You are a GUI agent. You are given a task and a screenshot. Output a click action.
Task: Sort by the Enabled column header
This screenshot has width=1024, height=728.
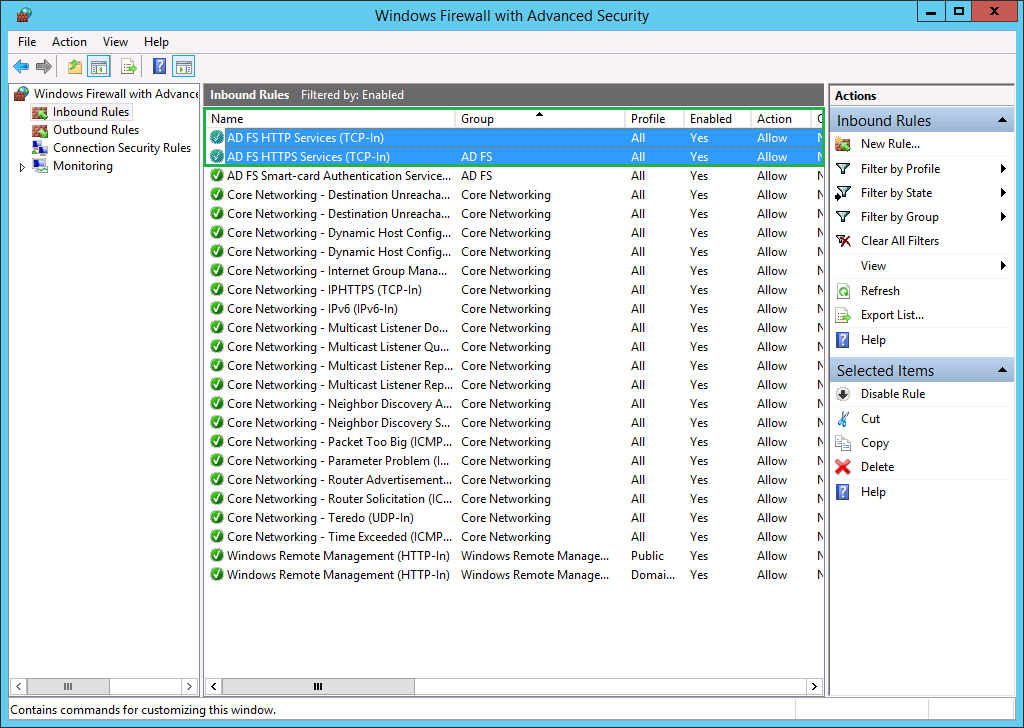(x=717, y=119)
